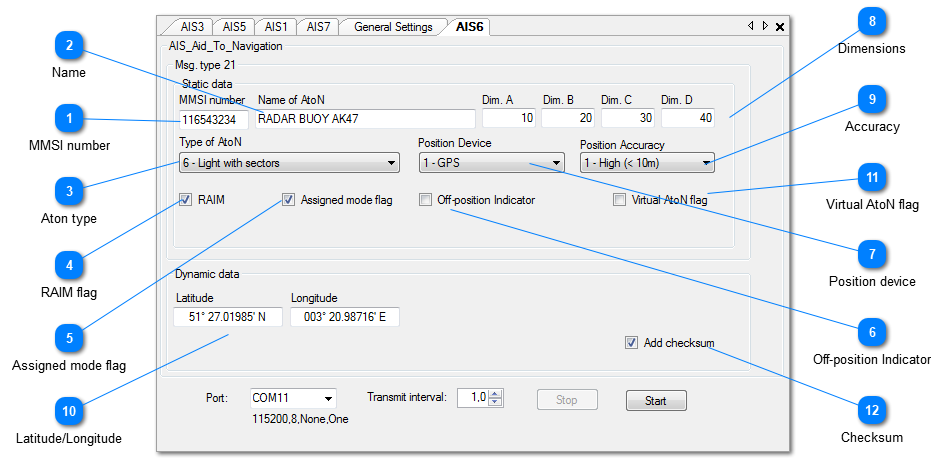
Task: Switch to the General Settings tab
Action: pyautogui.click(x=393, y=27)
